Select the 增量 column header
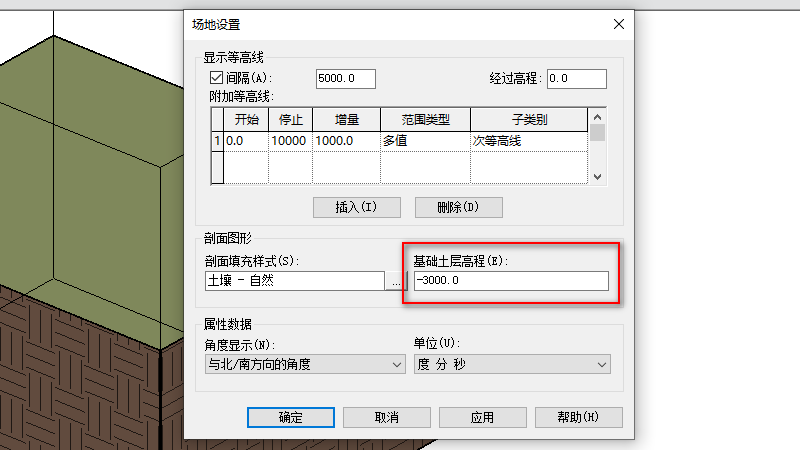Screen dimensions: 800x450 point(346,120)
